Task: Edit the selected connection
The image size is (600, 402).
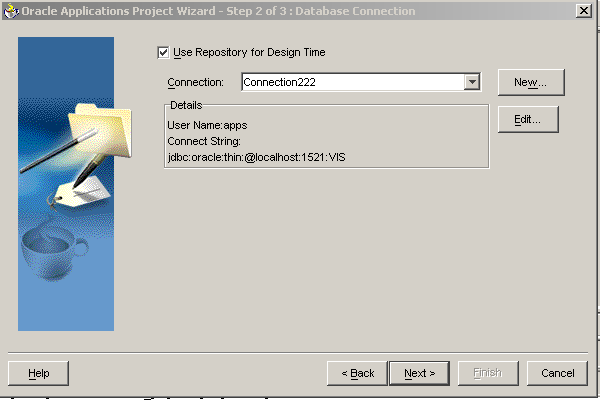Action: click(528, 119)
